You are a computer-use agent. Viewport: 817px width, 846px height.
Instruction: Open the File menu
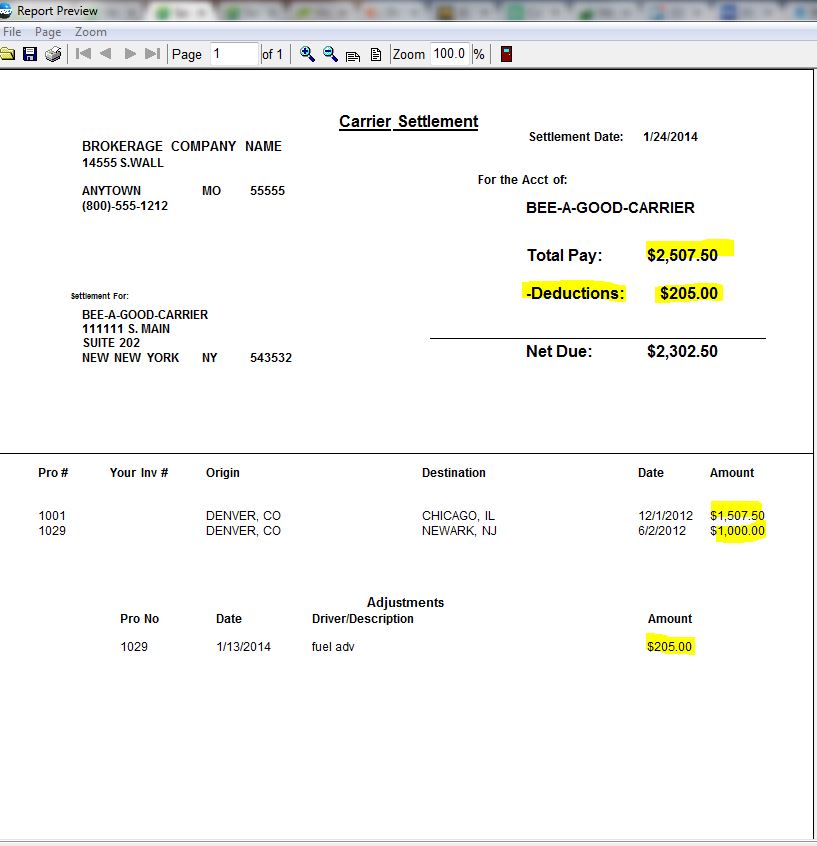(12, 32)
